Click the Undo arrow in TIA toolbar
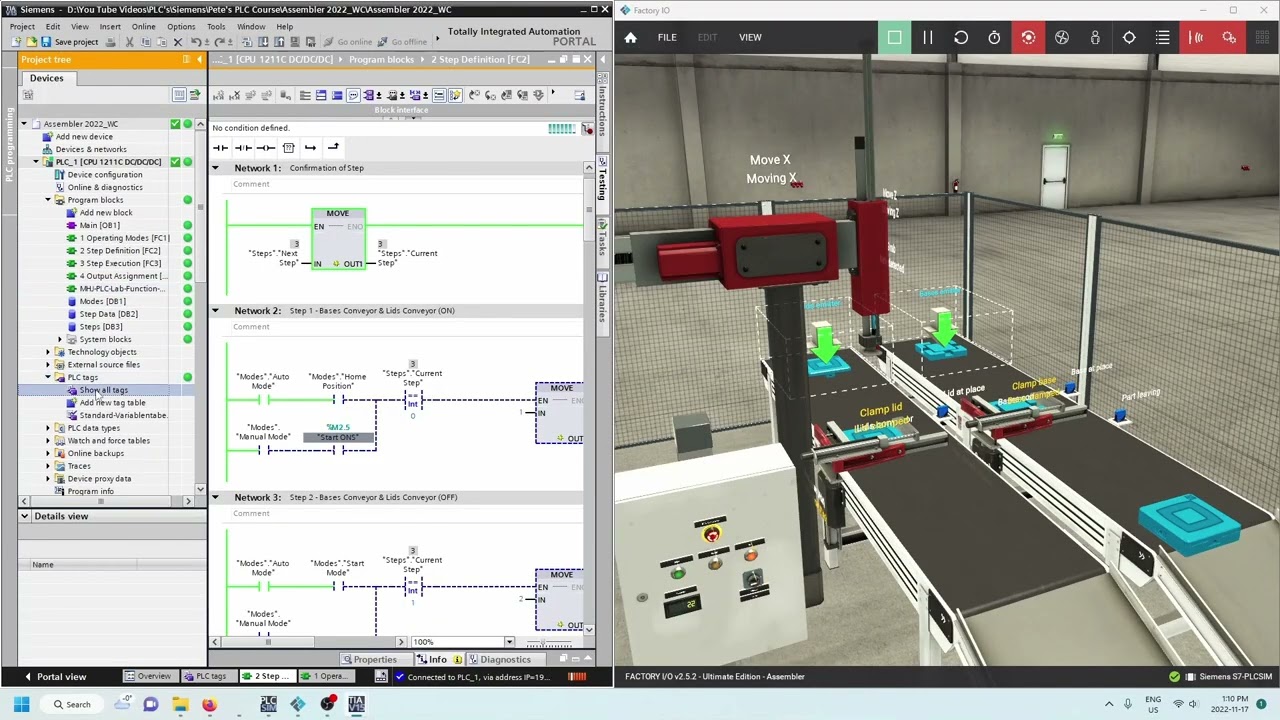 pyautogui.click(x=195, y=42)
